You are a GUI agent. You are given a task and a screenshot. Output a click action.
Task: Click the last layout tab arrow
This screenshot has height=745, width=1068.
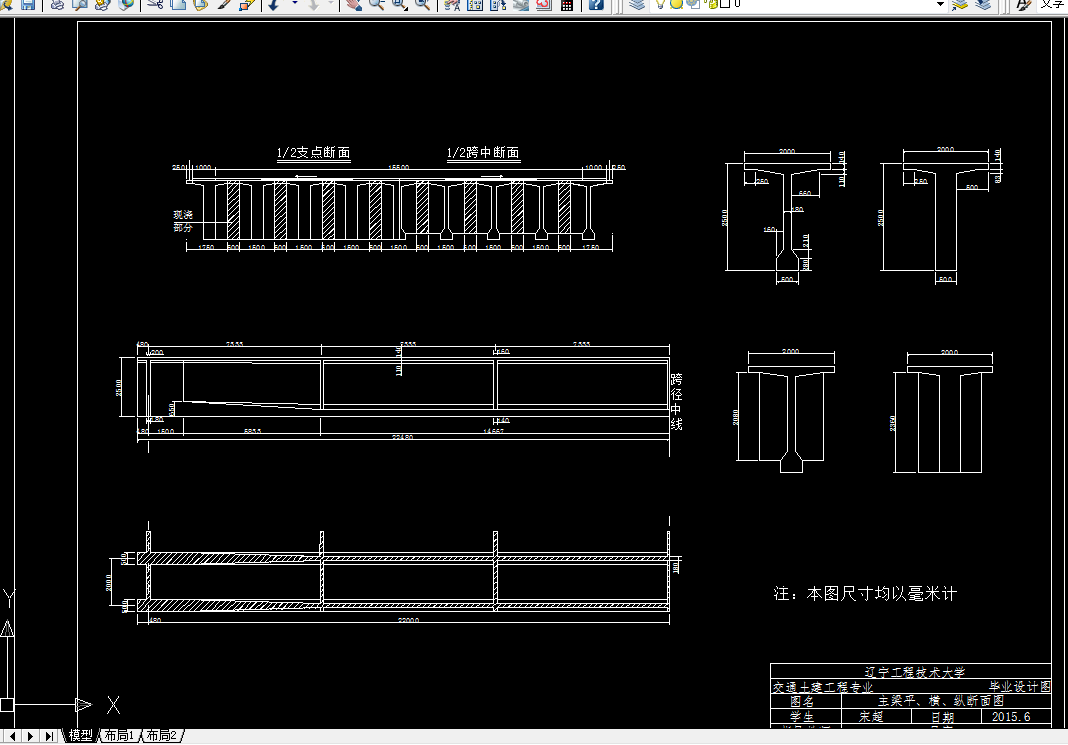pyautogui.click(x=49, y=736)
